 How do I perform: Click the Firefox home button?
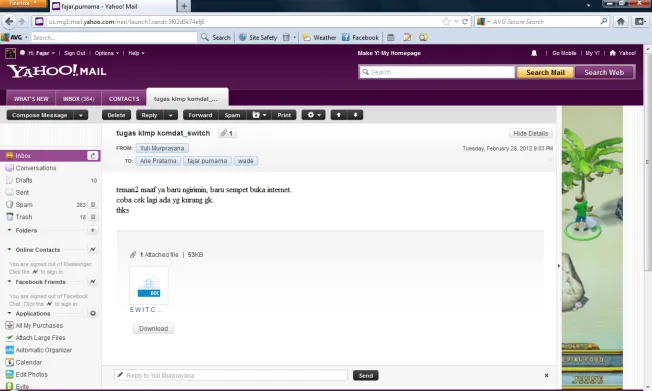point(621,22)
